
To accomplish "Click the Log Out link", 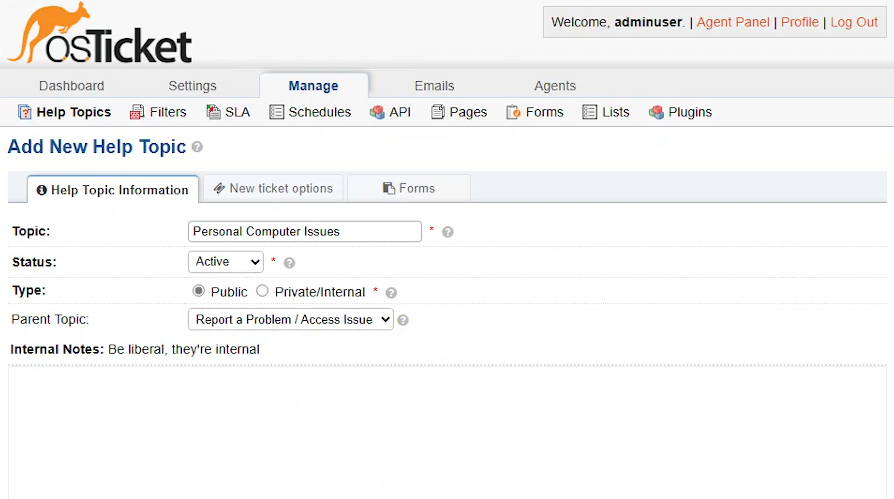I will (854, 22).
